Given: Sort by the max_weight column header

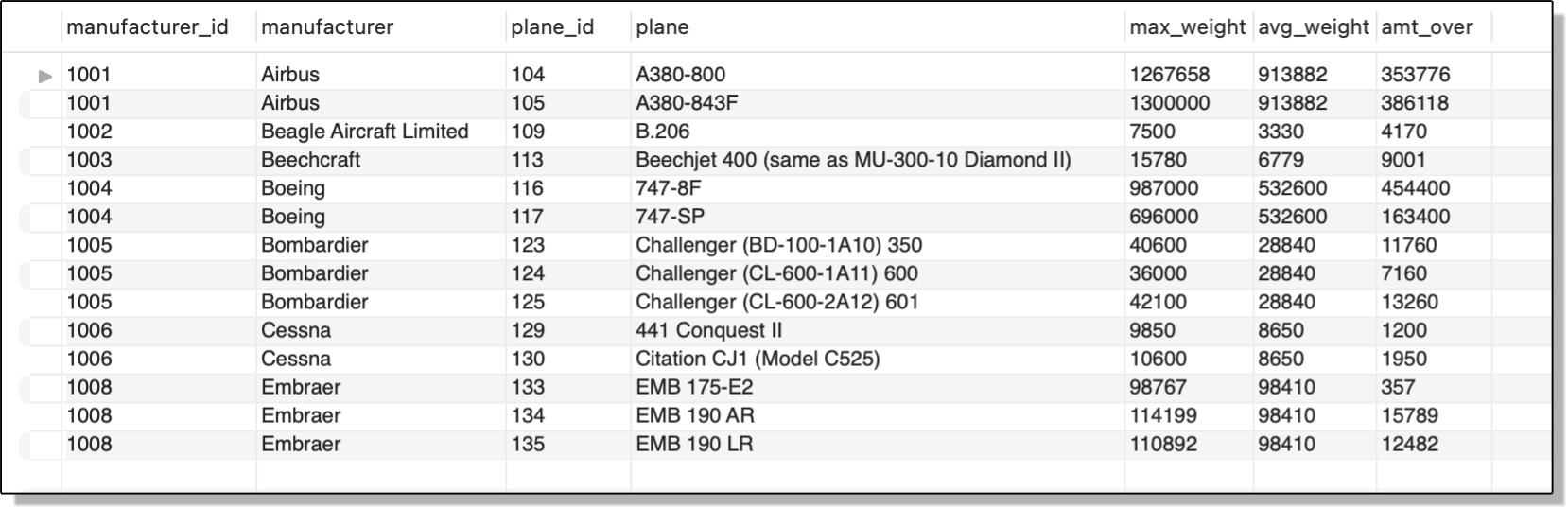Looking at the screenshot, I should click(x=1187, y=27).
